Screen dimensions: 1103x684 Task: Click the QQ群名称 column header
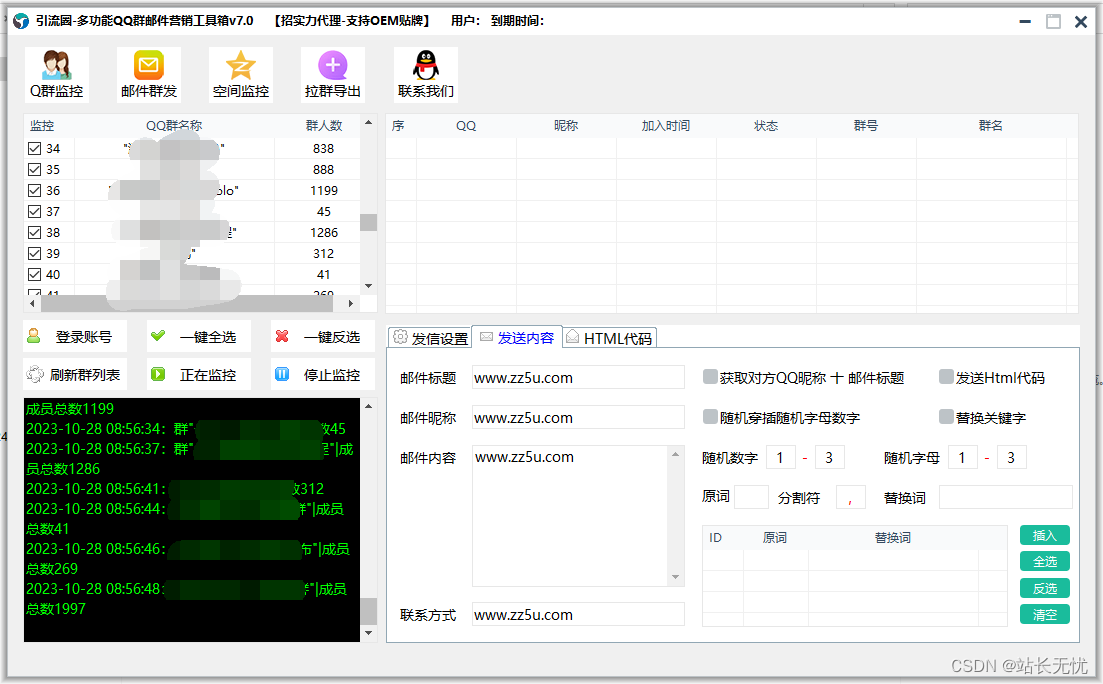pos(174,126)
